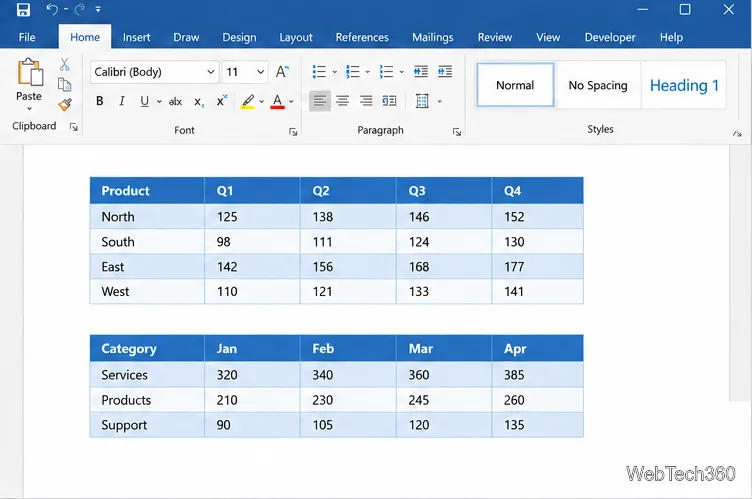Viewport: 752px width, 499px height.
Task: Expand highlight color options arrow
Action: point(261,101)
